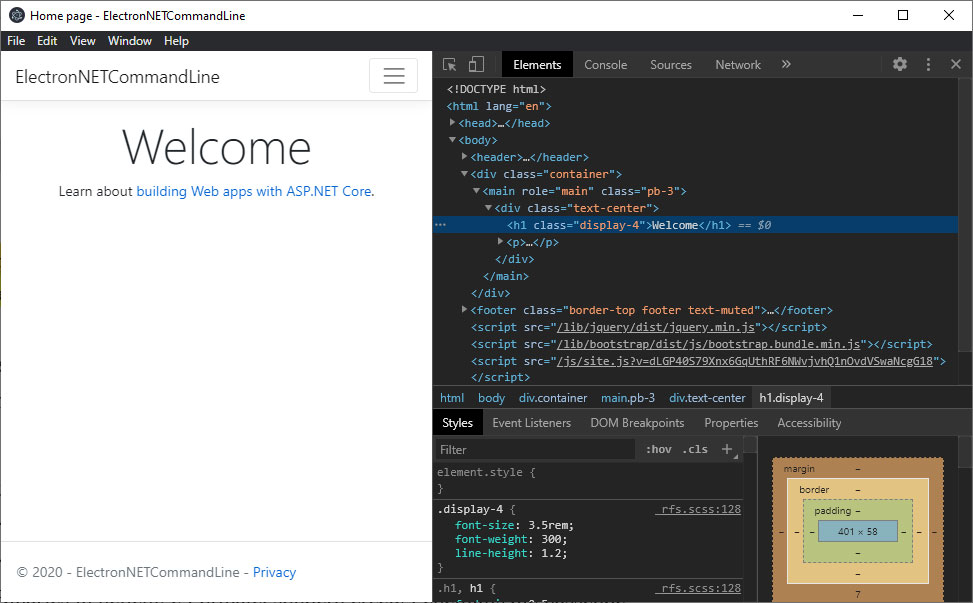Click the font-weight 300 value
Screen dimensions: 973x603
(550, 539)
